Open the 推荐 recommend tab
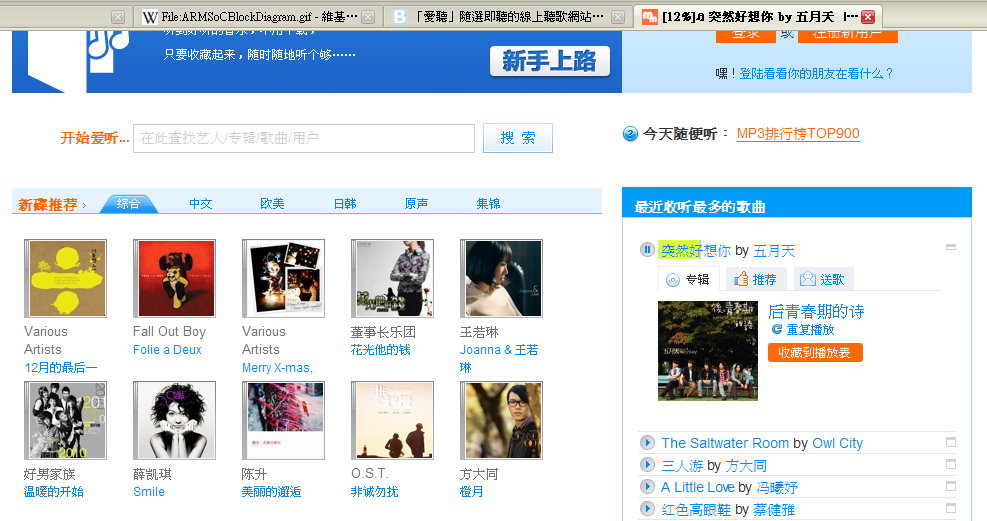This screenshot has height=521, width=987. (x=755, y=279)
